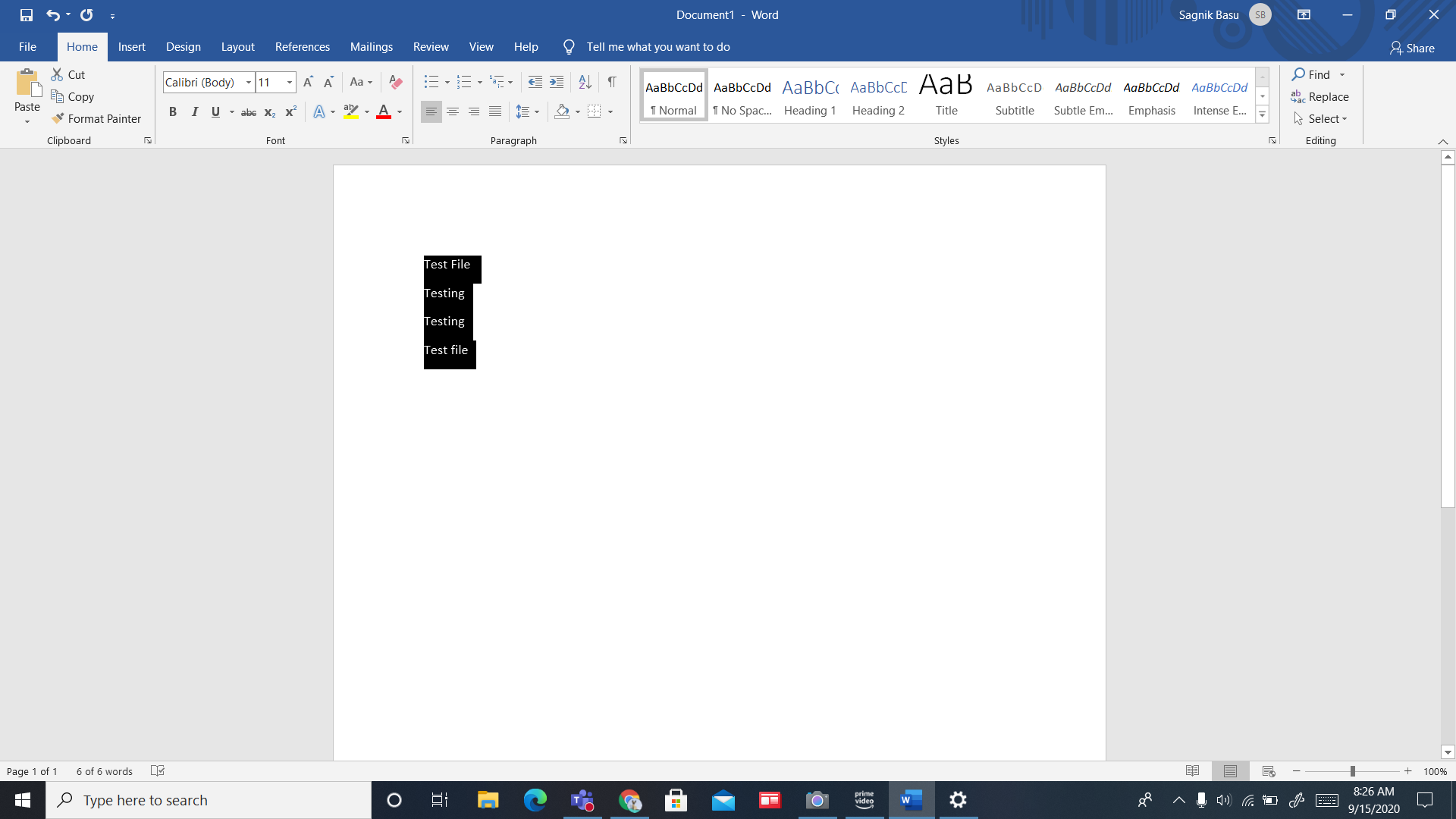Click the Home tab in ribbon
The height and width of the screenshot is (819, 1456).
81,47
